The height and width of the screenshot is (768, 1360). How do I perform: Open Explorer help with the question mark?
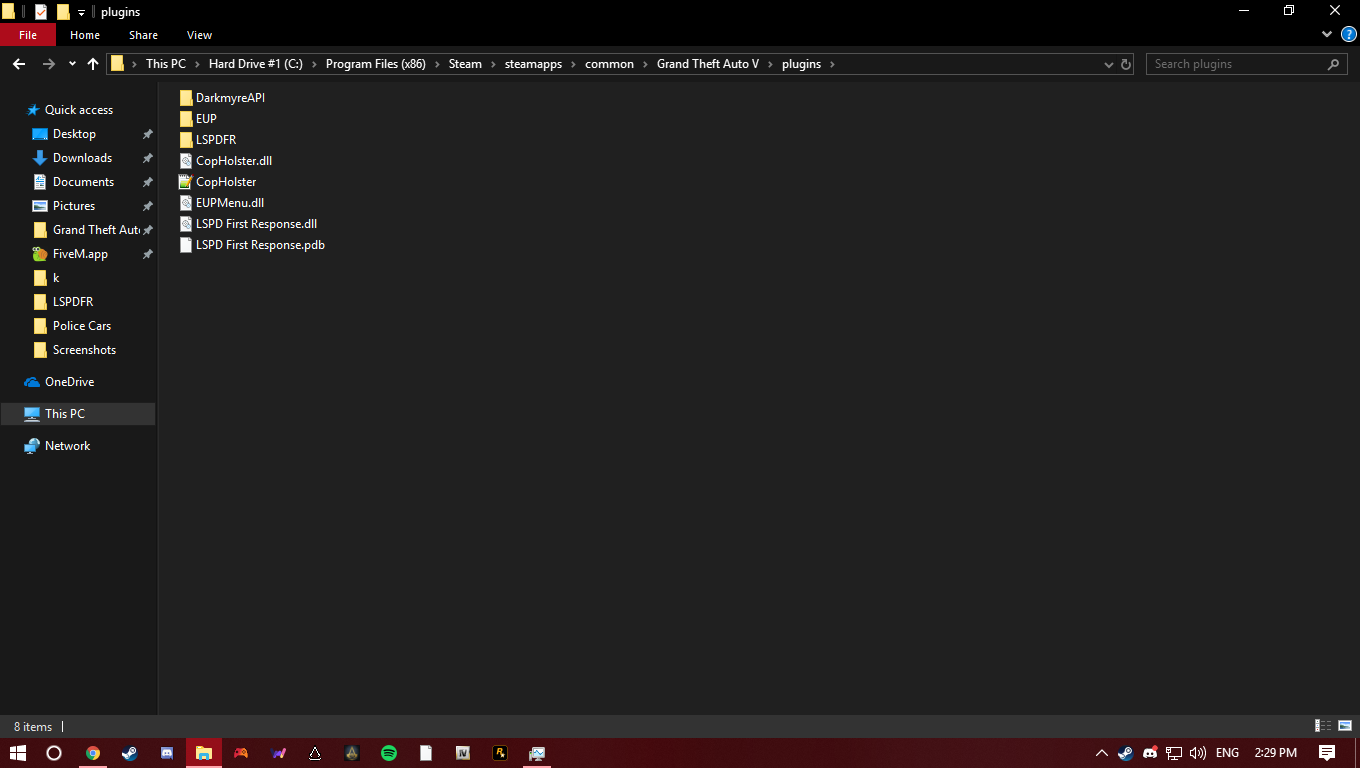tap(1349, 35)
